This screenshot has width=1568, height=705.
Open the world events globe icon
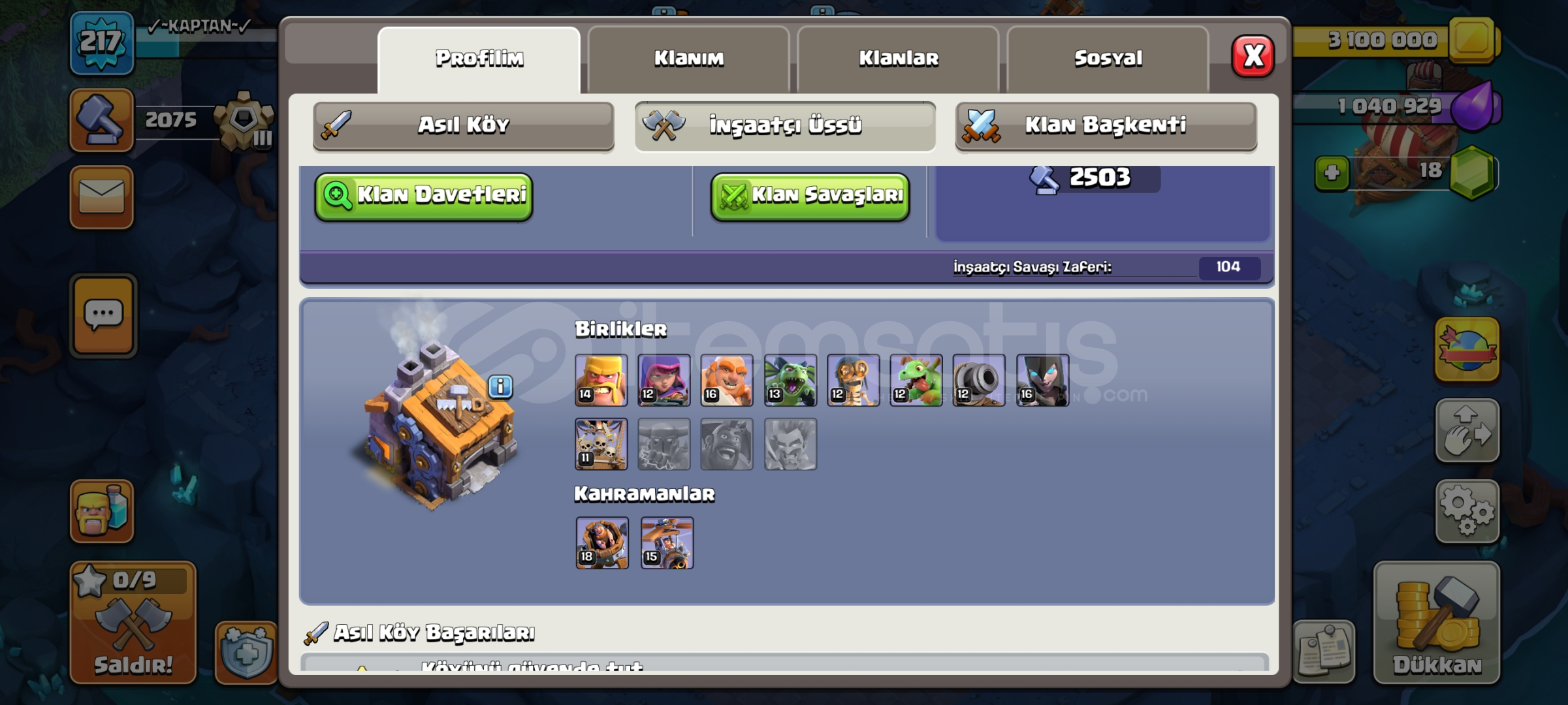point(1467,349)
